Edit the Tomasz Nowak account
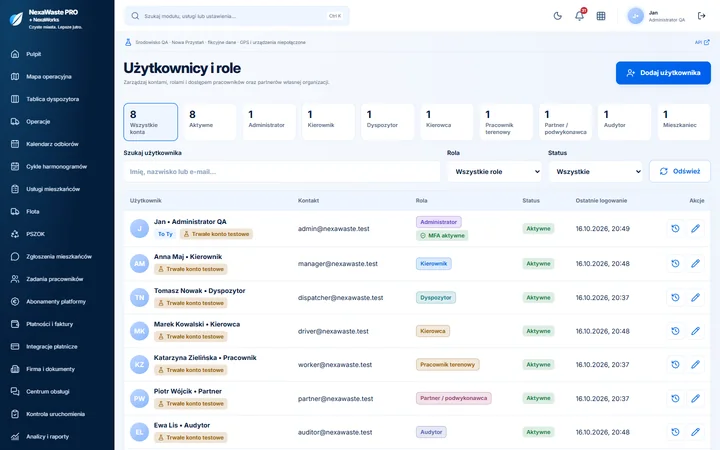 (x=695, y=298)
